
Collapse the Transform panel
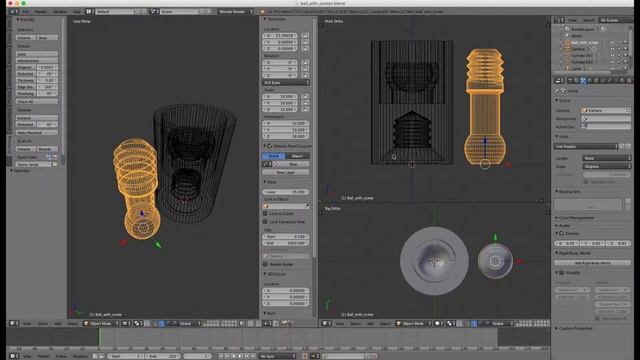point(276,19)
